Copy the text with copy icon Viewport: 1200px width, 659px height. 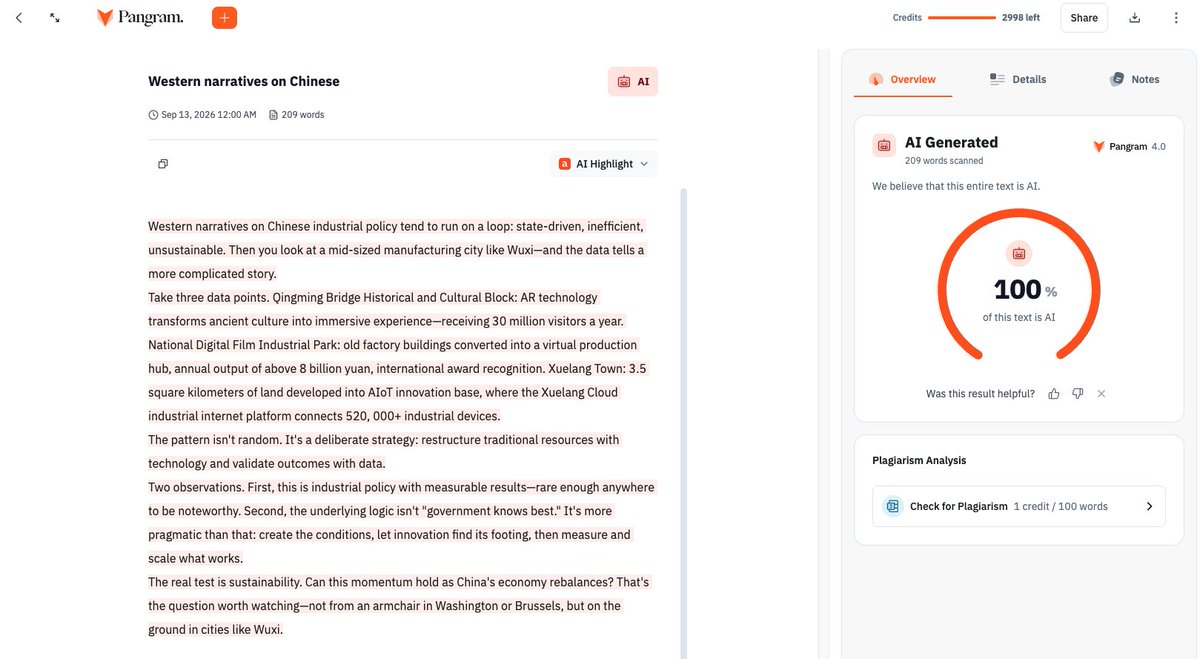pyautogui.click(x=163, y=164)
